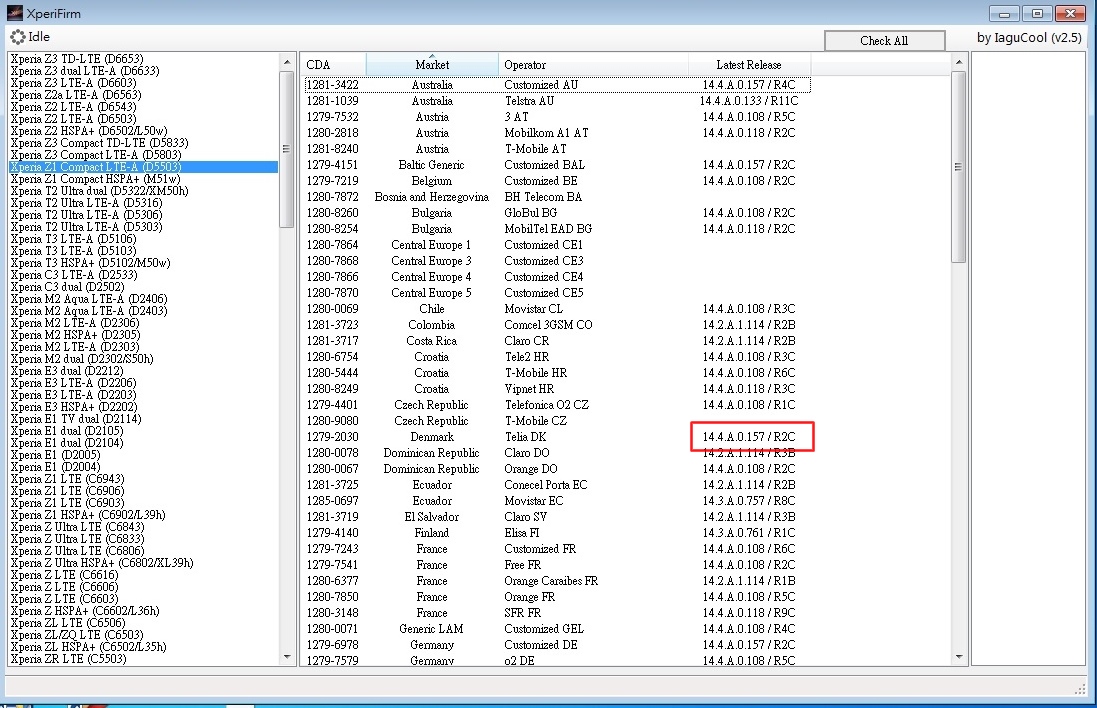Select the Telia DK Denmark row
The width and height of the screenshot is (1097, 708).
click(557, 437)
